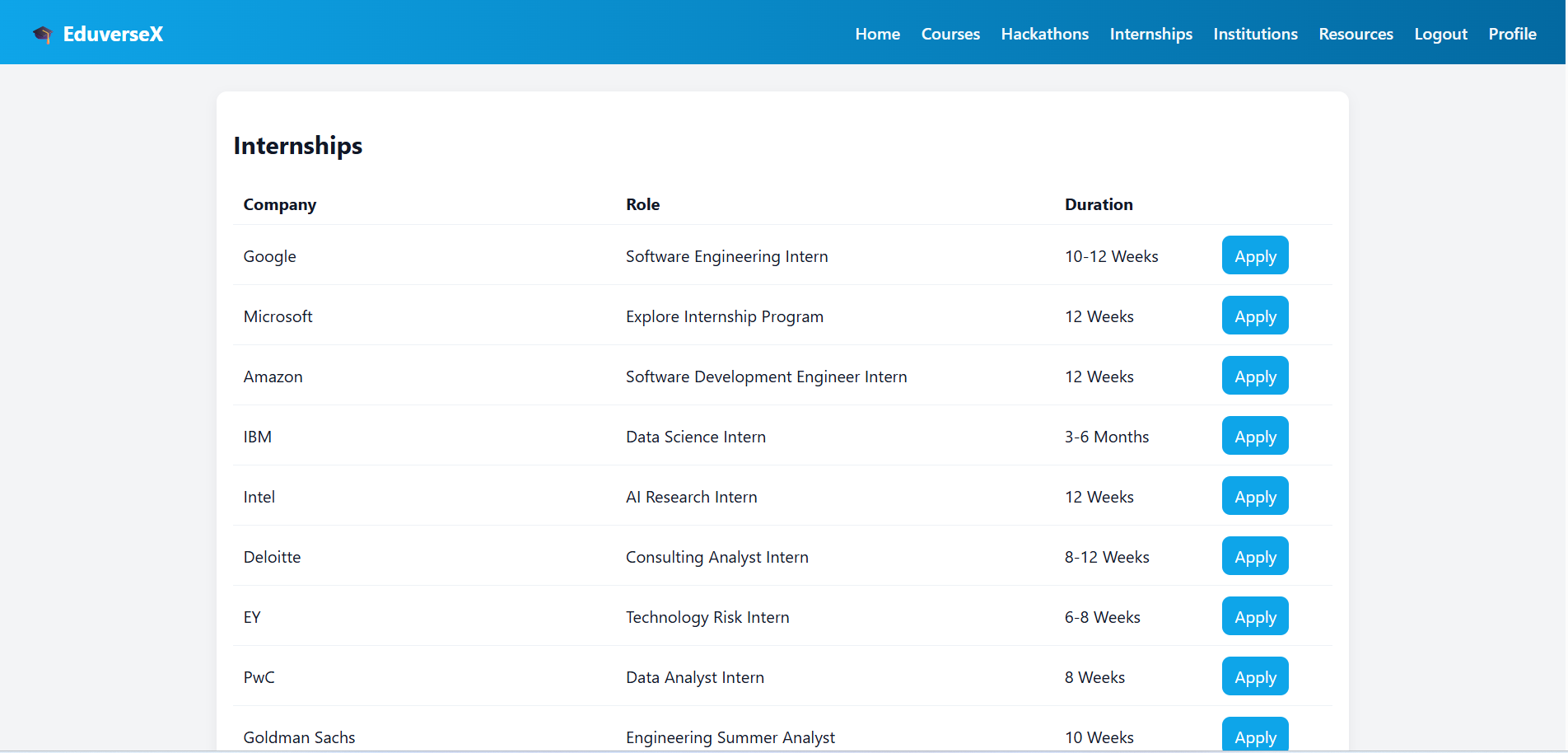1568x753 pixels.
Task: Select the PwC company cell
Action: (x=259, y=677)
